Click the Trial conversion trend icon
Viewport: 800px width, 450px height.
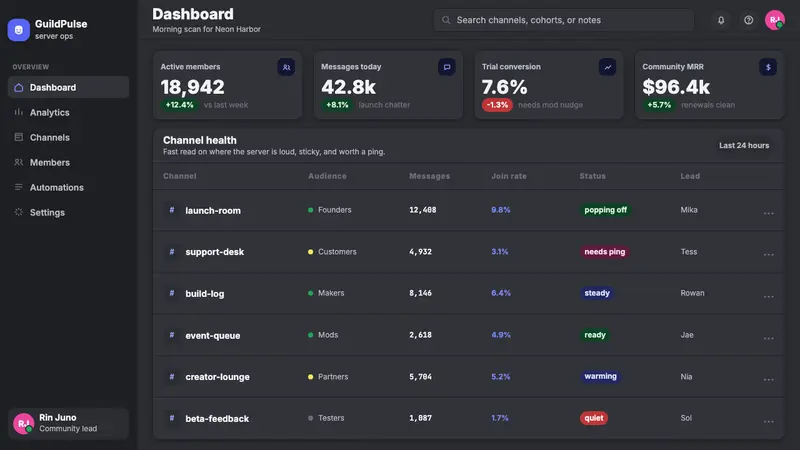coord(607,67)
